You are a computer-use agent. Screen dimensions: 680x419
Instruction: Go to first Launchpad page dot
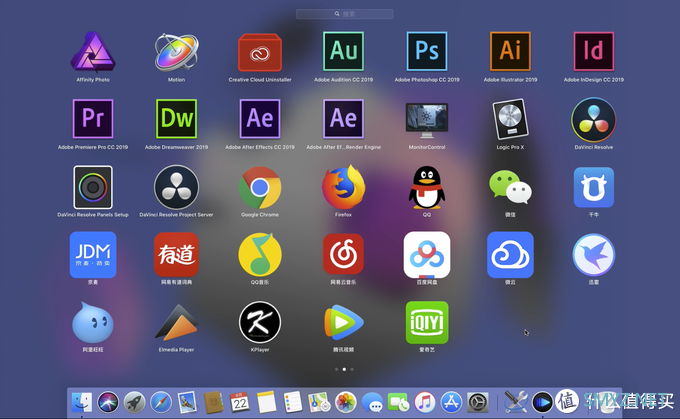[337, 370]
